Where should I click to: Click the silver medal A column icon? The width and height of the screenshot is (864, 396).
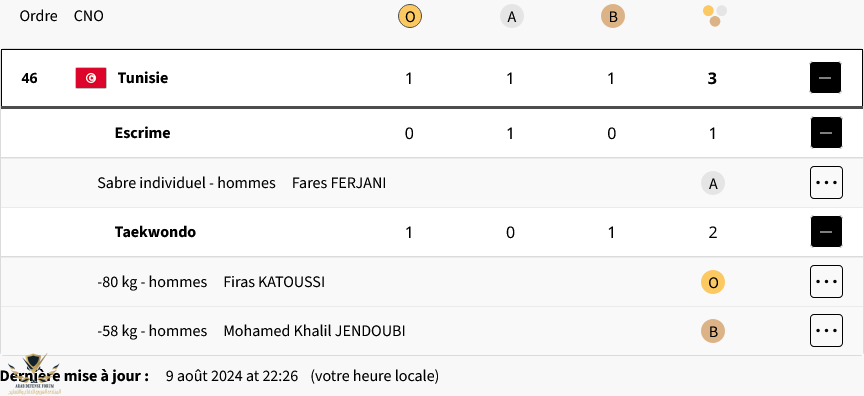click(511, 17)
